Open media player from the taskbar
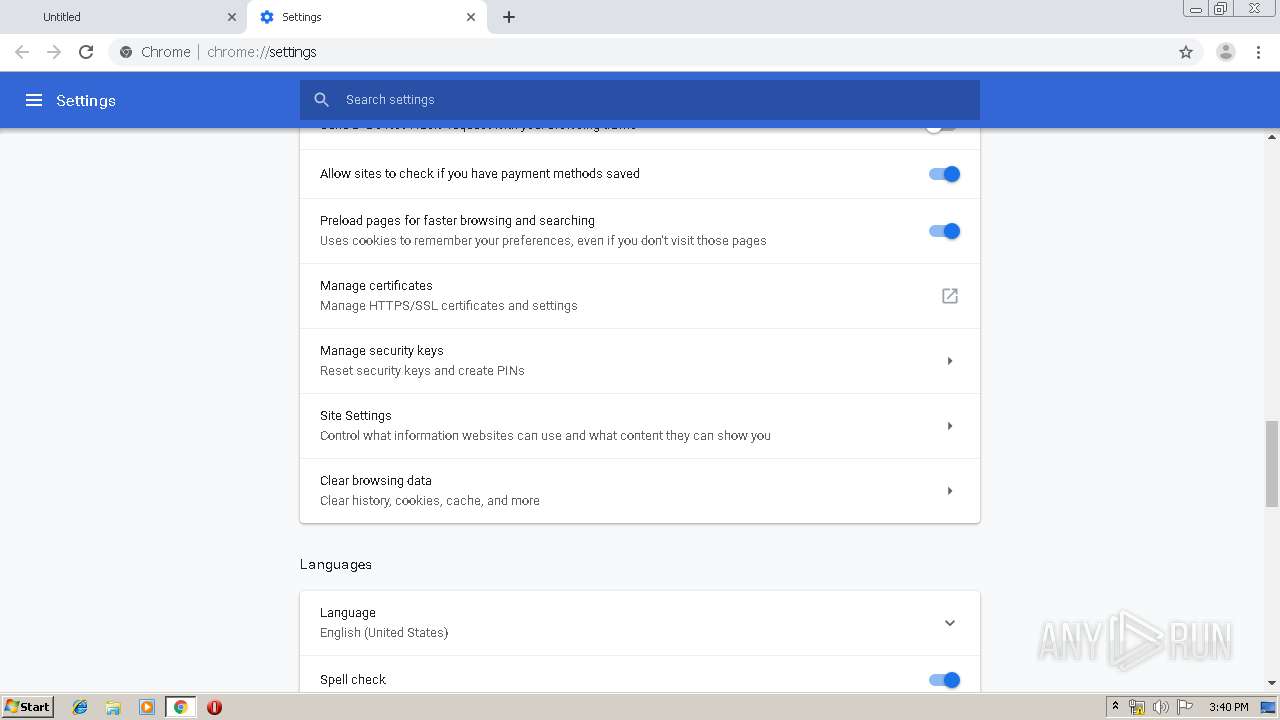This screenshot has height=720, width=1280. (x=147, y=707)
